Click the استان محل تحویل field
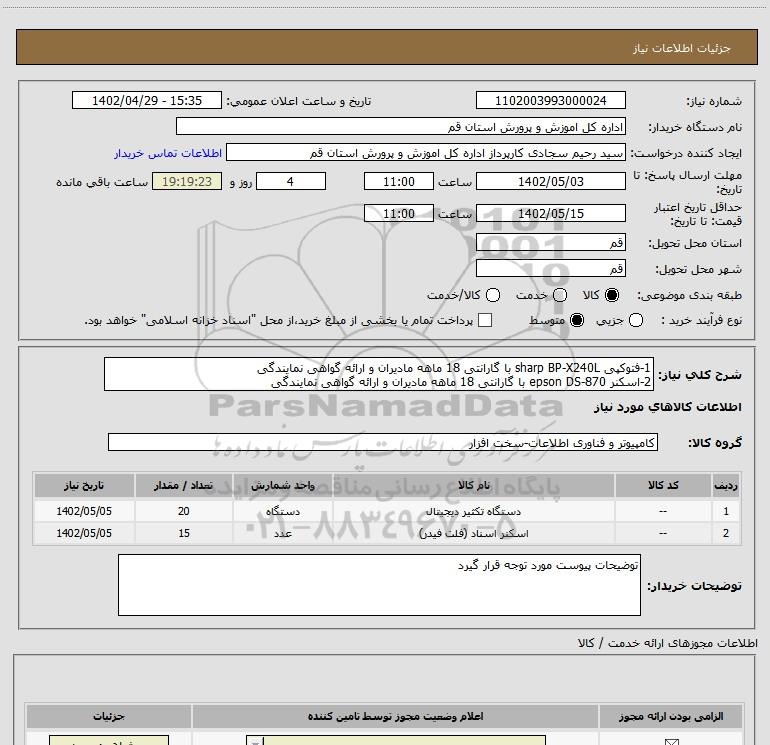The width and height of the screenshot is (770, 745). [x=550, y=243]
